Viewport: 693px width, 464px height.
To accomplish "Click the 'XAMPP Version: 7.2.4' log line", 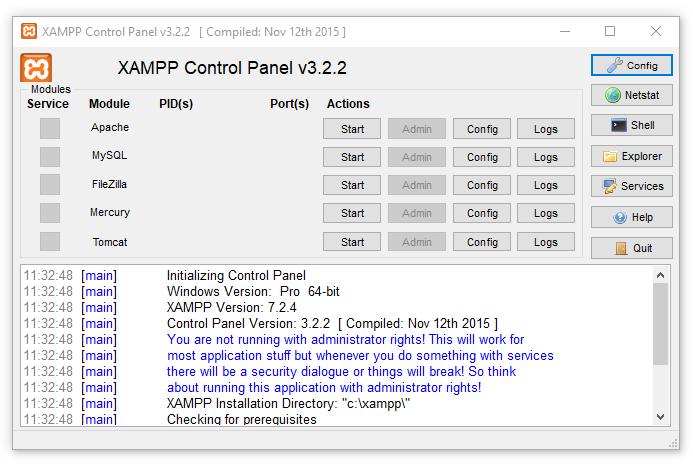I will coord(232,307).
